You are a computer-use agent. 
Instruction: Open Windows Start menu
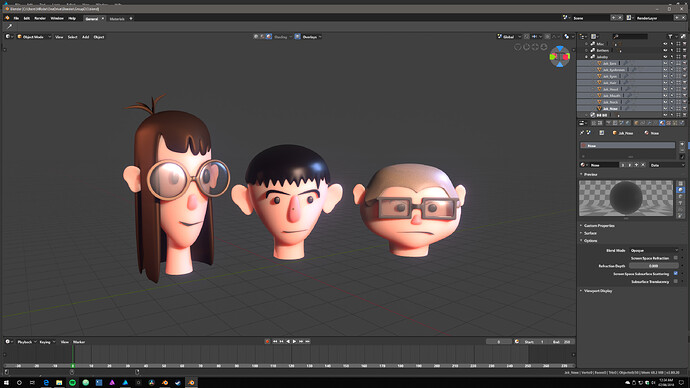[6, 383]
